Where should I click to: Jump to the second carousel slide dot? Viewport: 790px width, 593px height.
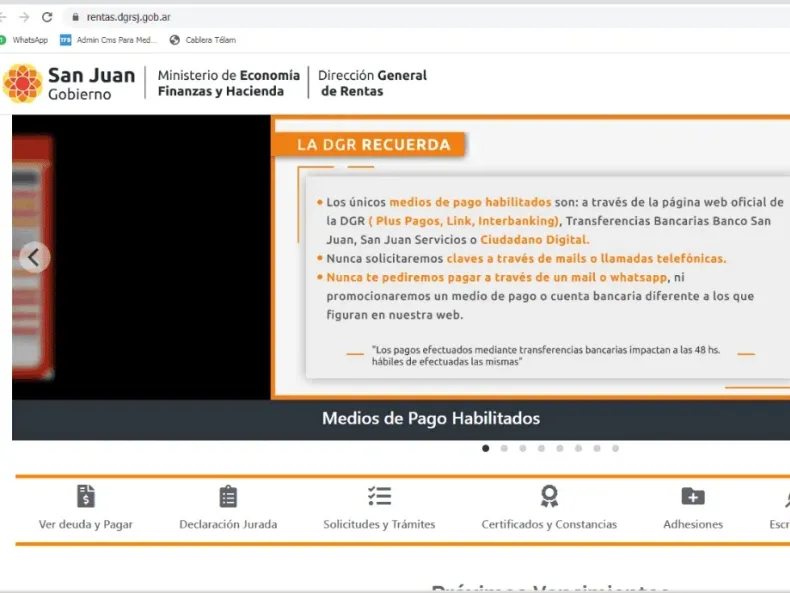click(x=504, y=448)
